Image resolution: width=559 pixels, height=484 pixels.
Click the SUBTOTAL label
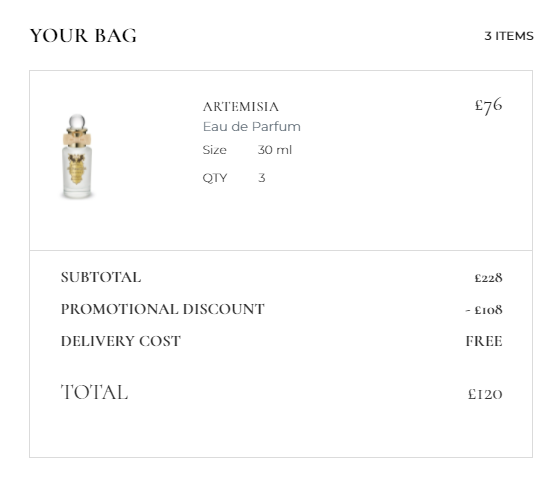(101, 277)
